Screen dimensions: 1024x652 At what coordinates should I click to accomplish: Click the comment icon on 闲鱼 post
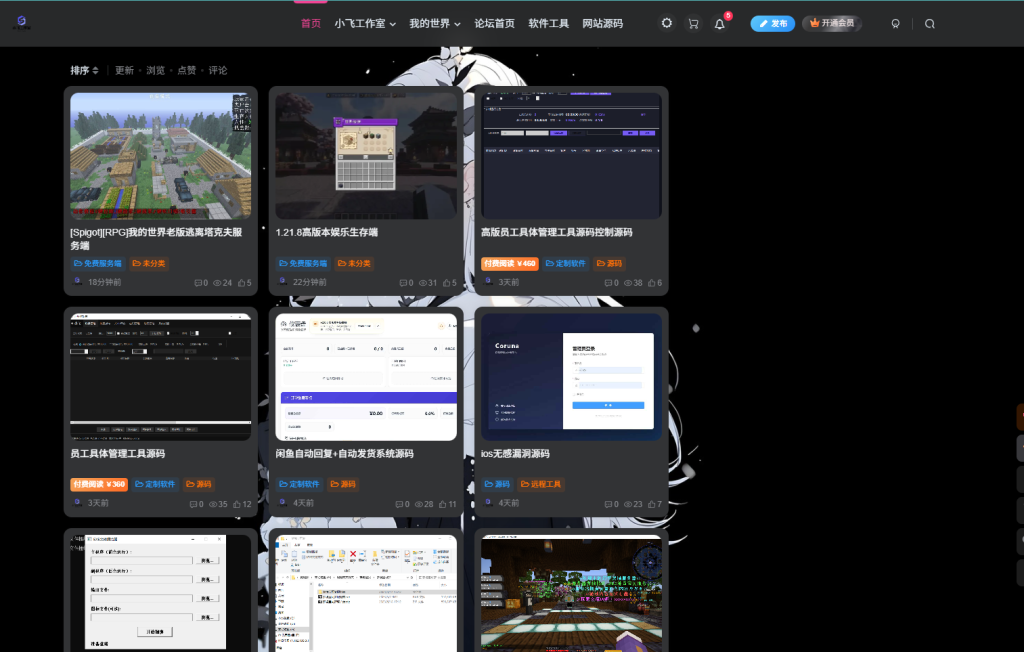pos(399,504)
